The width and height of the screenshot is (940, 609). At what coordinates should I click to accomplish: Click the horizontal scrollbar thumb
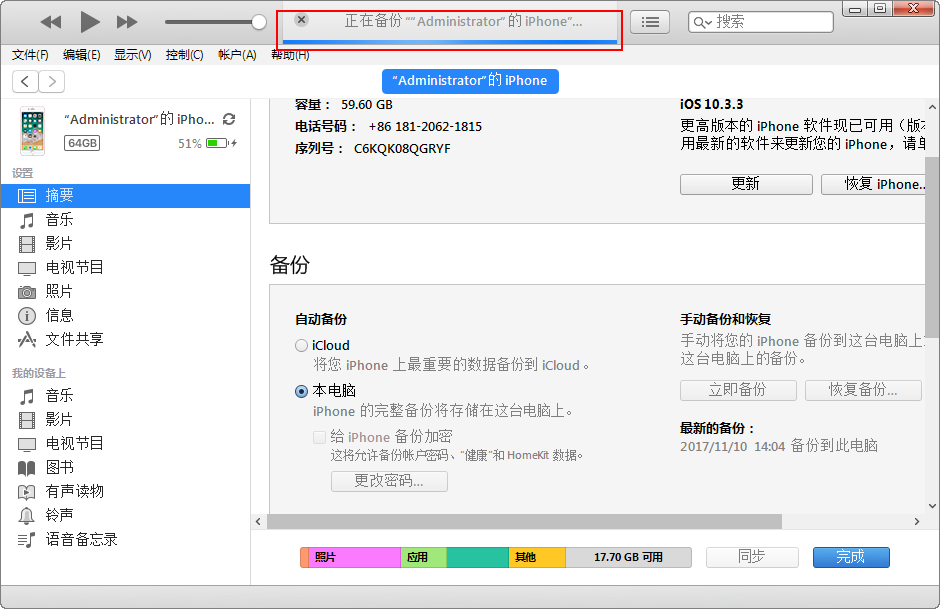(x=525, y=521)
